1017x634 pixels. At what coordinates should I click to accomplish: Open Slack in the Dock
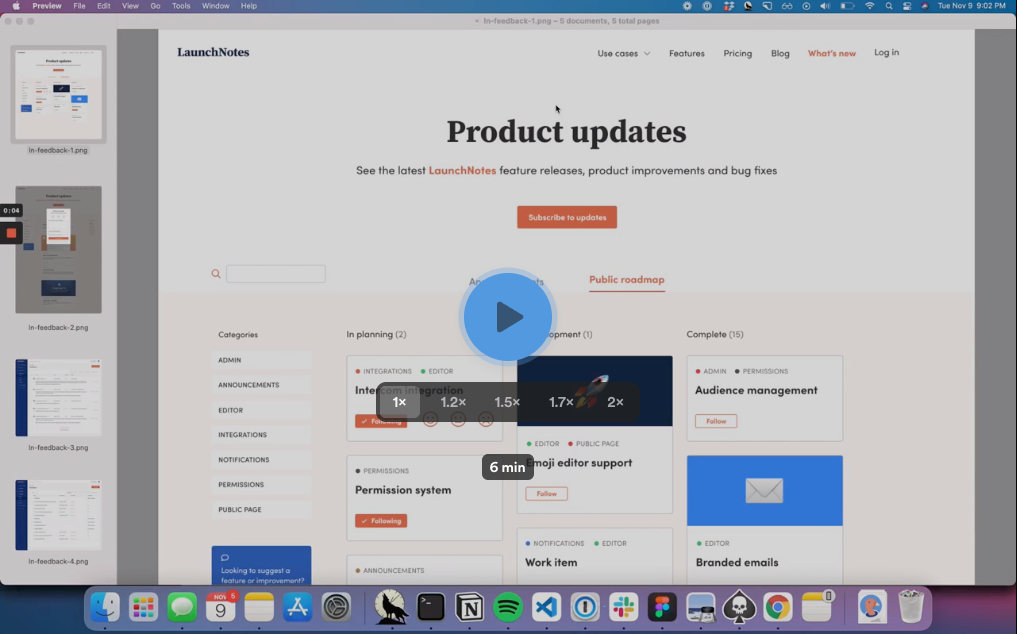pyautogui.click(x=623, y=608)
